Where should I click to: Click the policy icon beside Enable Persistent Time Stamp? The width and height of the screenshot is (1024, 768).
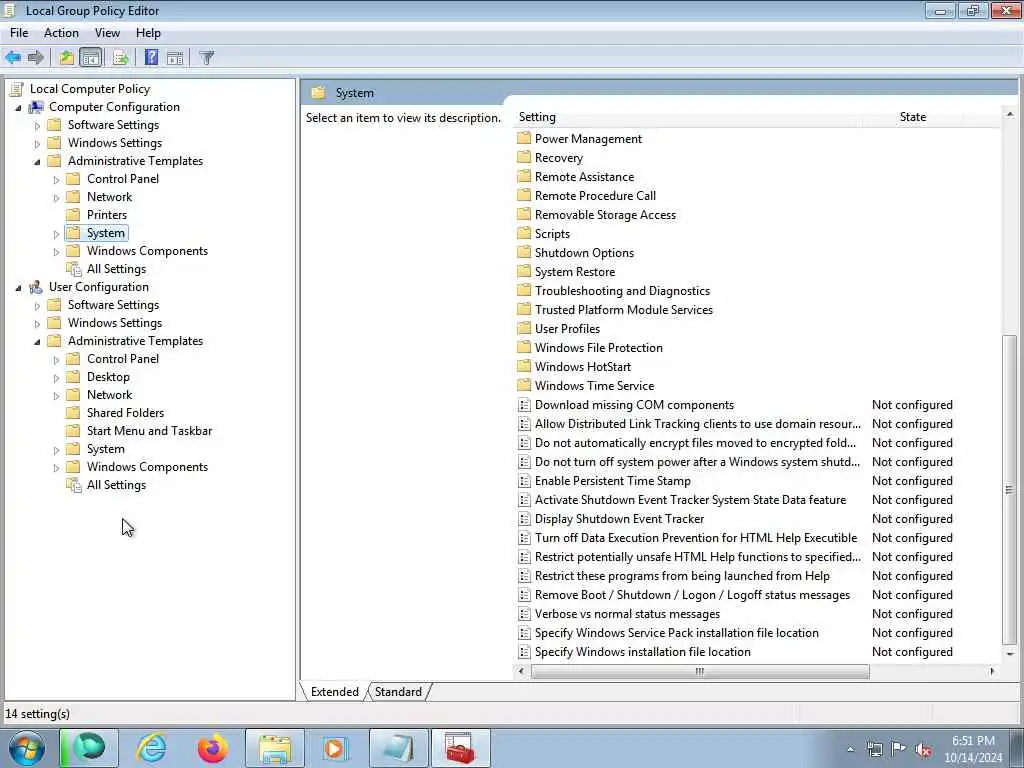pyautogui.click(x=524, y=481)
